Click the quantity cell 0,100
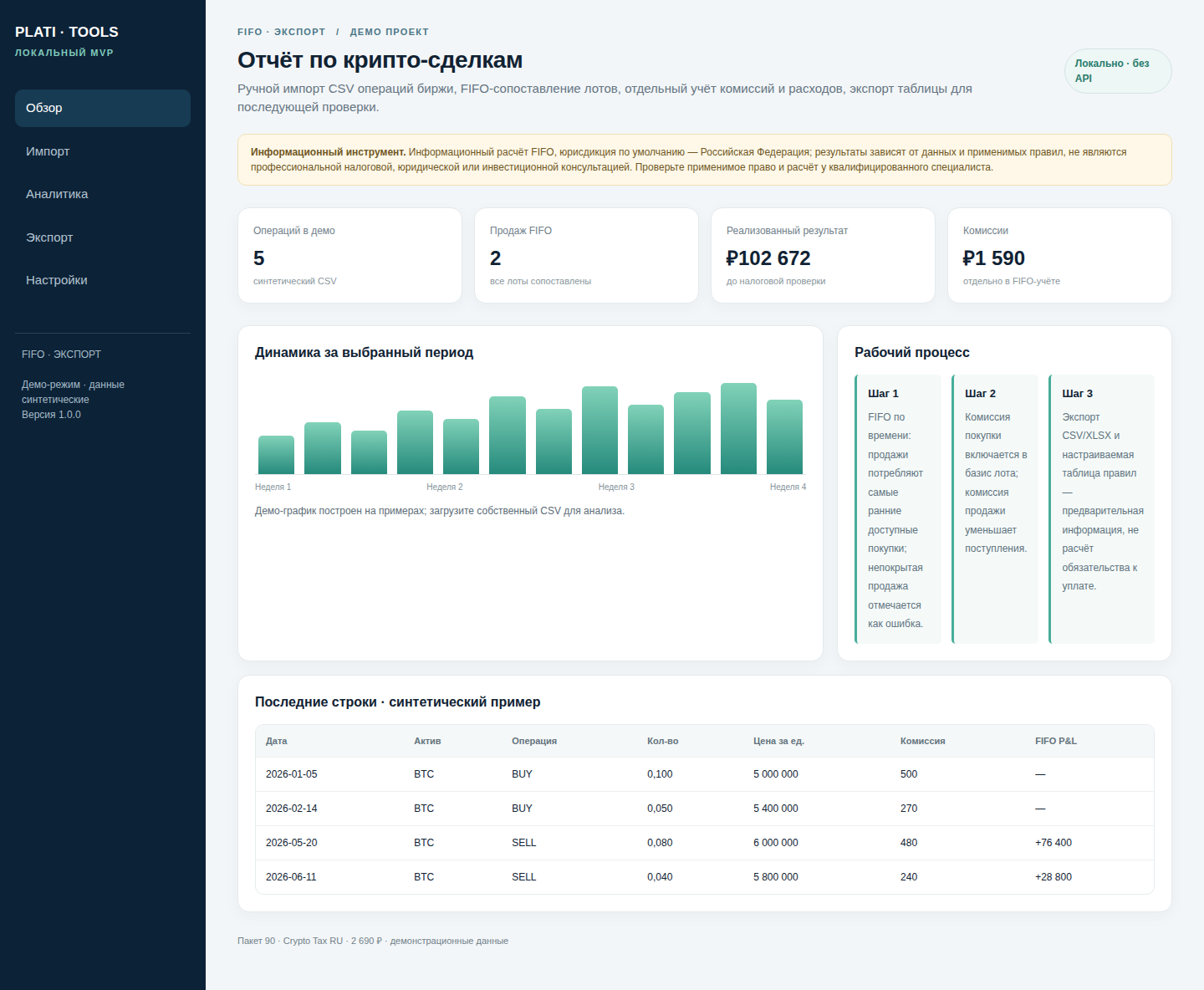This screenshot has height=990, width=1204. click(x=660, y=774)
